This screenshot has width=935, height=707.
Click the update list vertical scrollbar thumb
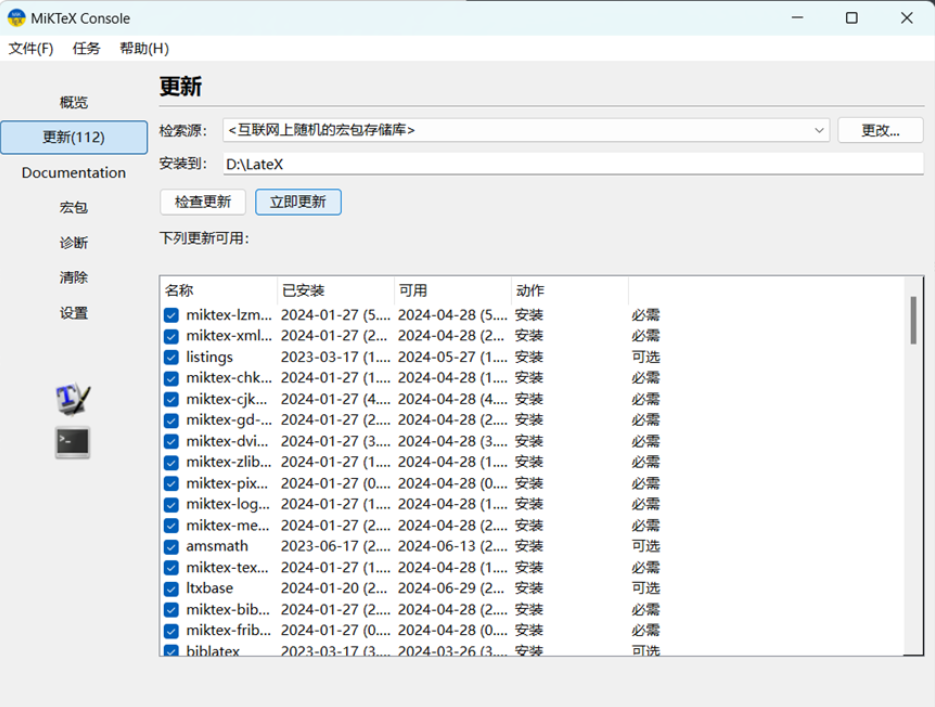tap(913, 320)
